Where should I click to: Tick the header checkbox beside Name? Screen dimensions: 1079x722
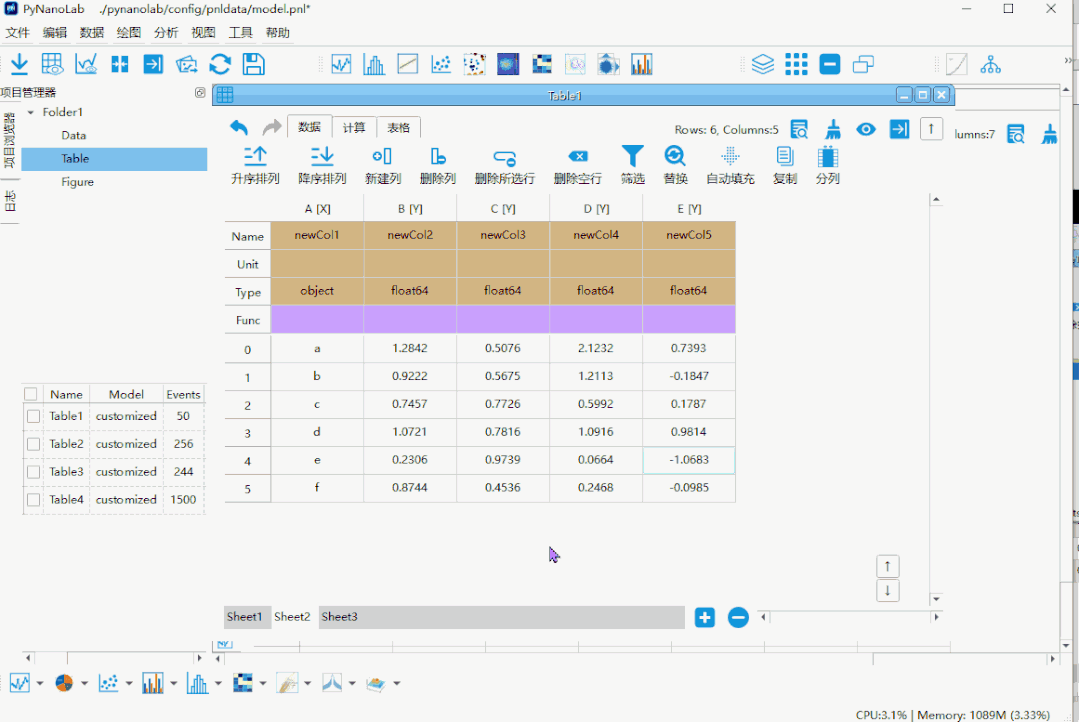[x=30, y=394]
